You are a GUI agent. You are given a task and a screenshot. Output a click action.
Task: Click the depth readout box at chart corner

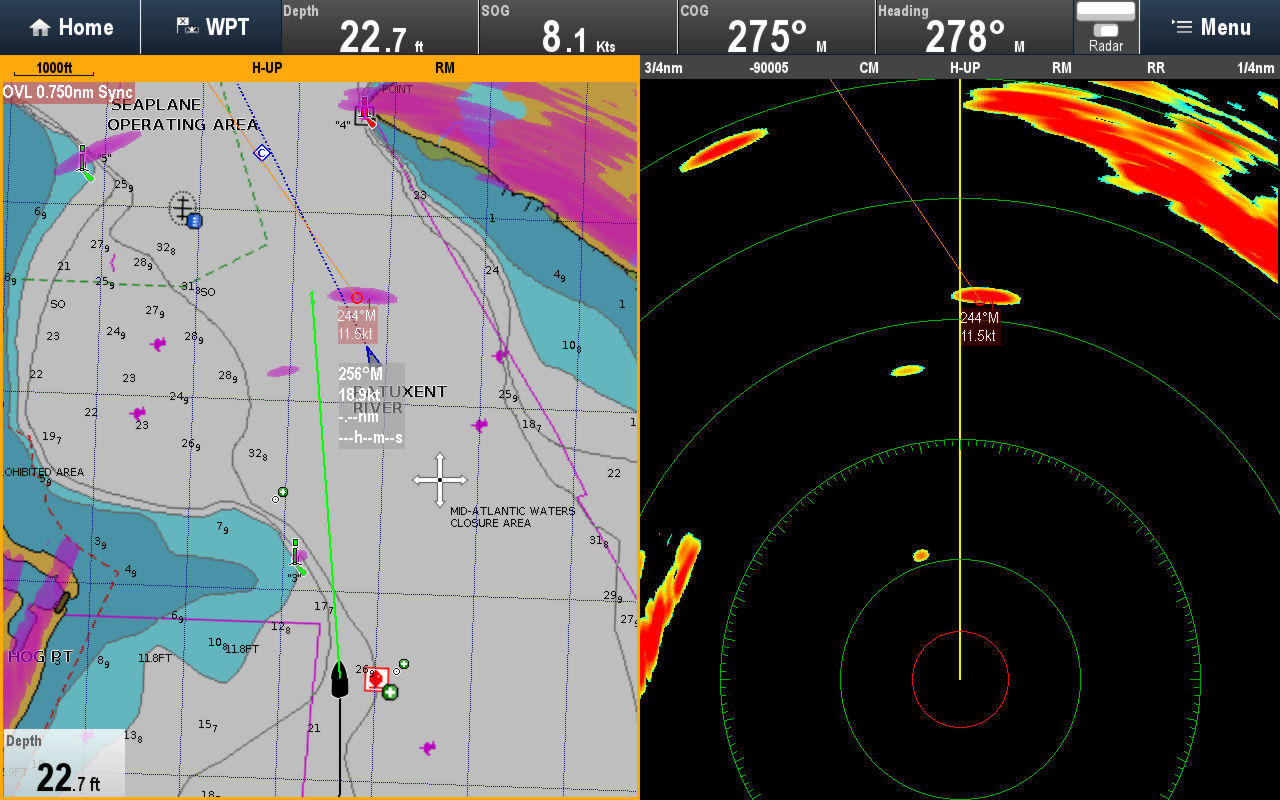pyautogui.click(x=64, y=763)
